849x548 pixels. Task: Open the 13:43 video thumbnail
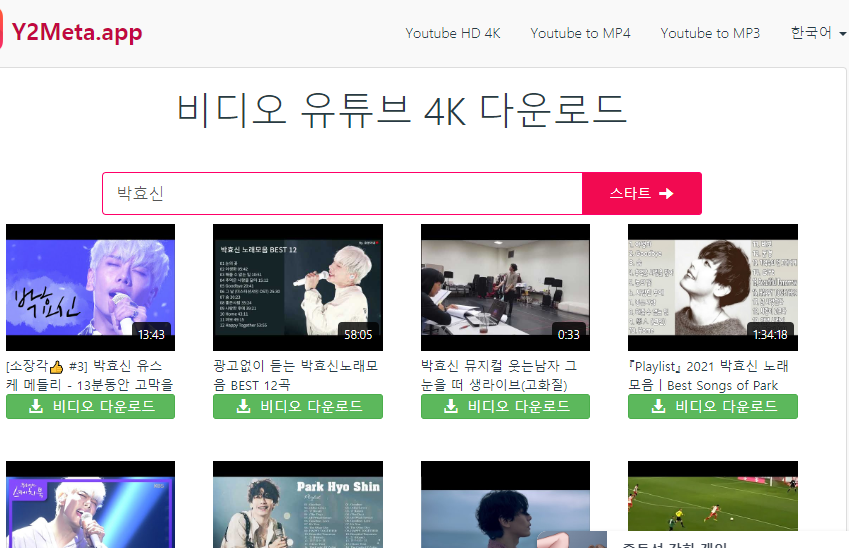pyautogui.click(x=90, y=288)
